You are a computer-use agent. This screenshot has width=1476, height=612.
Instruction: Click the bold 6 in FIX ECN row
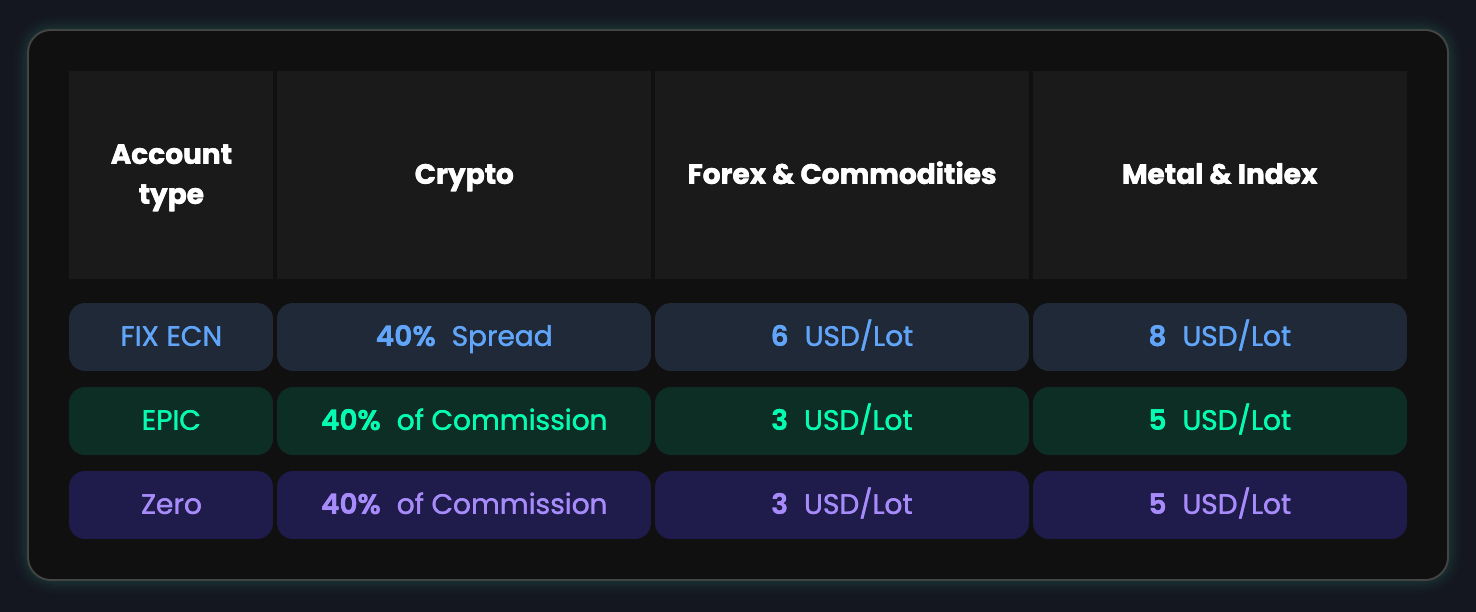779,336
